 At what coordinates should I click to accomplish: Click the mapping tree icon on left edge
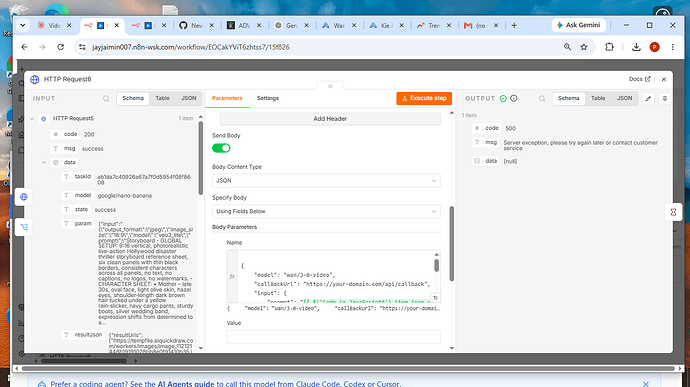(x=24, y=227)
